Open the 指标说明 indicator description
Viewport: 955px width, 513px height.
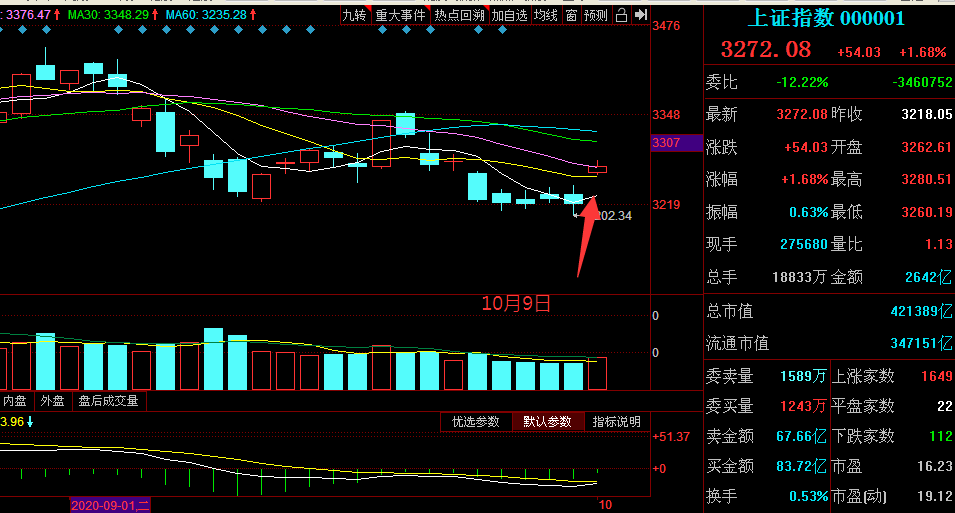point(616,422)
